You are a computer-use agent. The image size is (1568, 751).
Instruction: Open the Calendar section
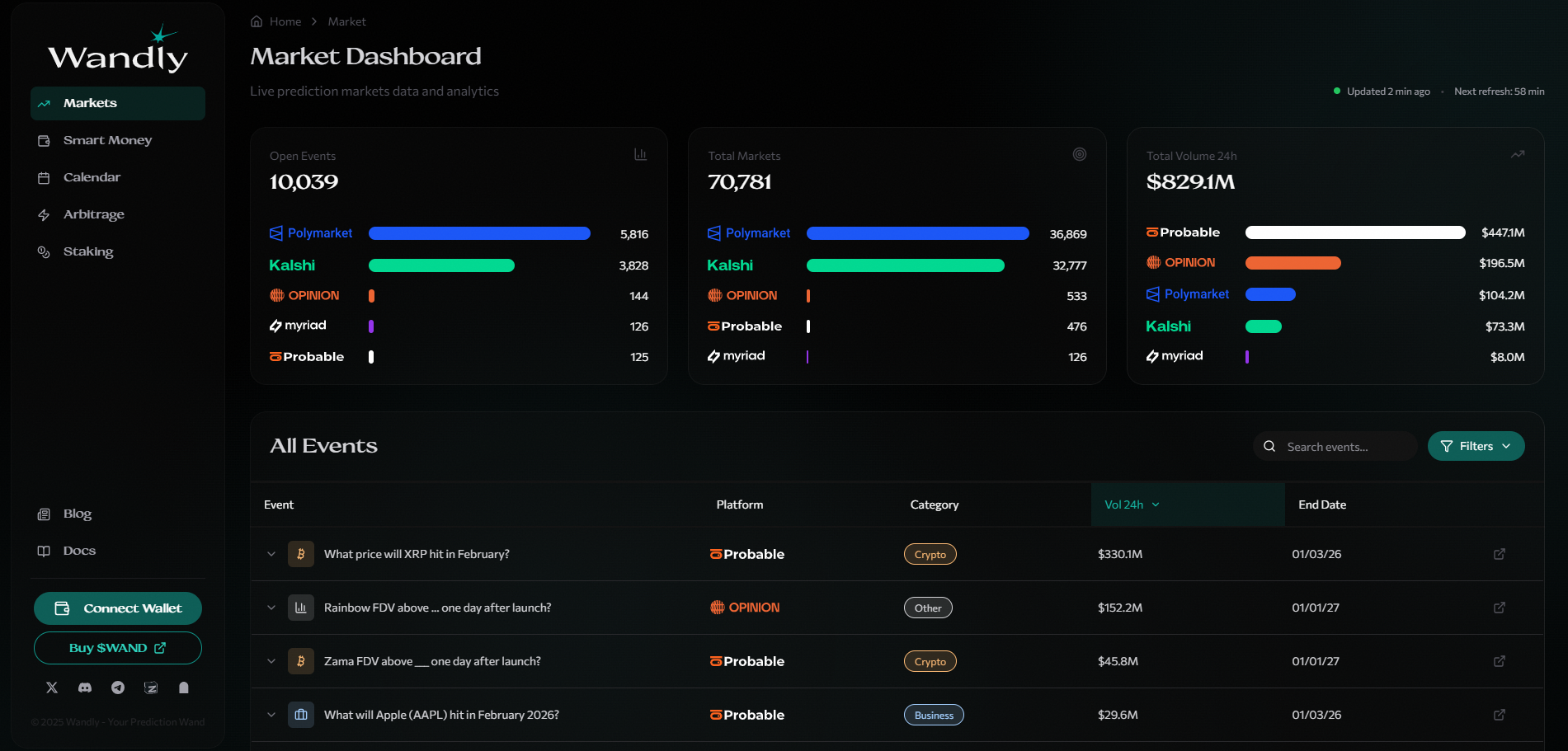(92, 177)
